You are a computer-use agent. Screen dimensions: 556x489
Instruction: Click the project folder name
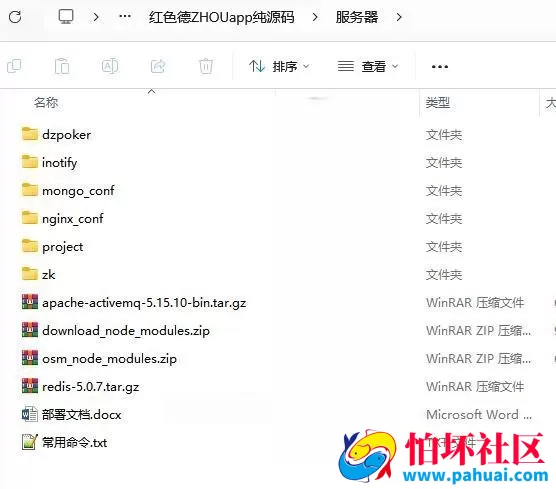pyautogui.click(x=62, y=247)
